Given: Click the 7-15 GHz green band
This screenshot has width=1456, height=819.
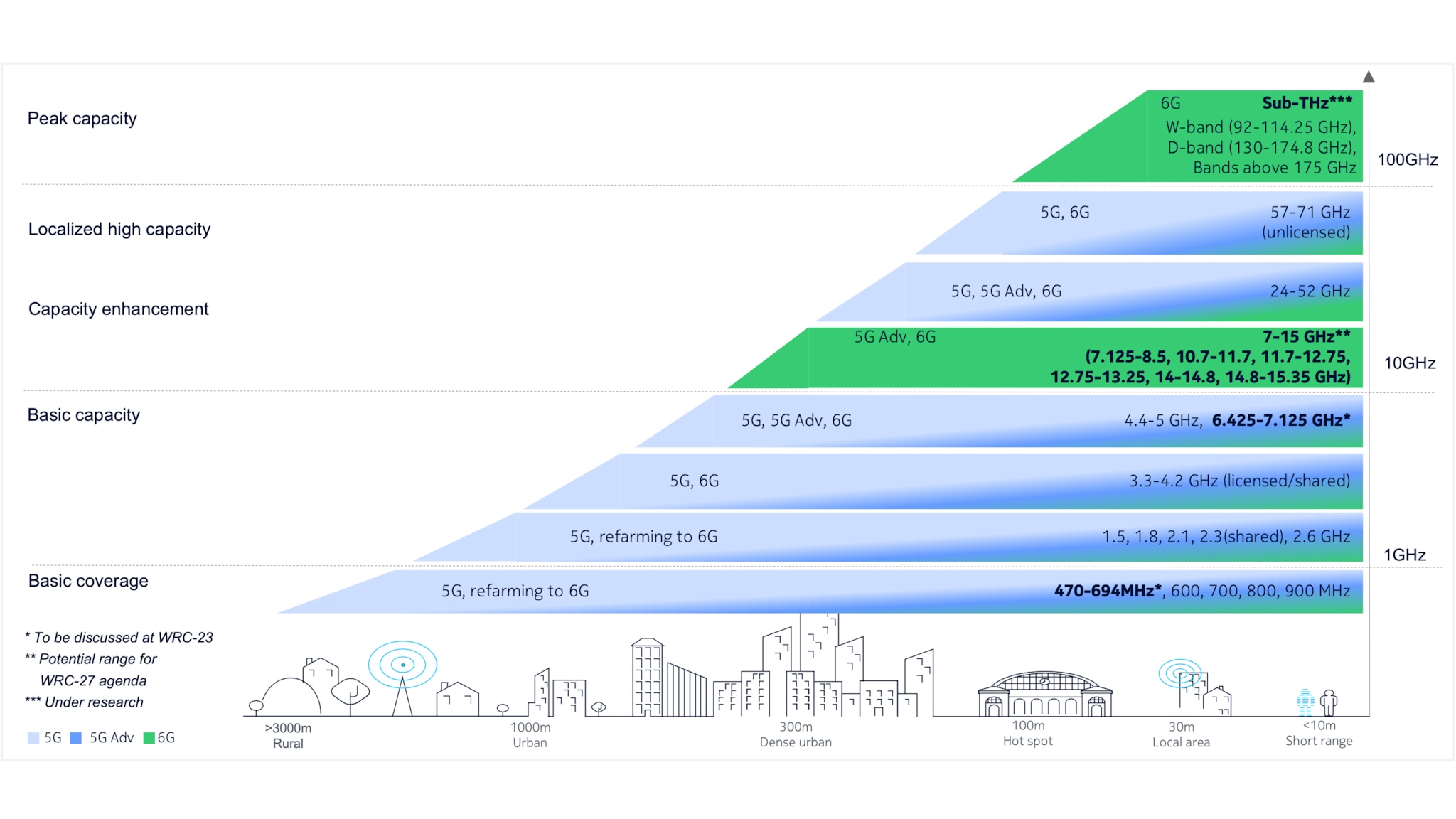Looking at the screenshot, I should click(1045, 358).
